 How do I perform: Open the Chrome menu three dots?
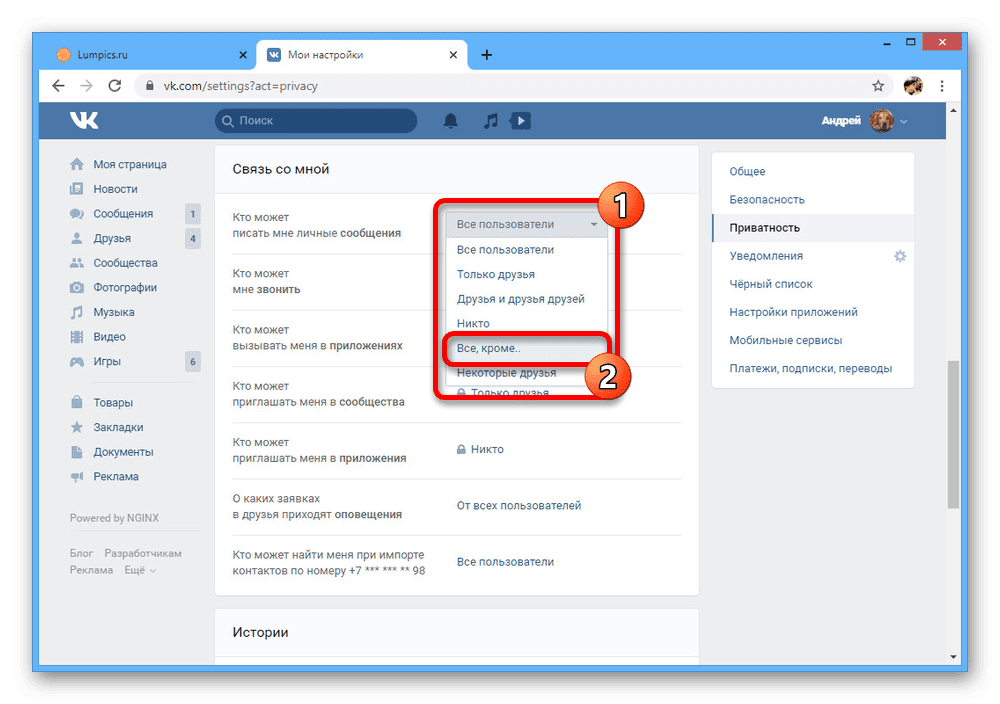[942, 85]
